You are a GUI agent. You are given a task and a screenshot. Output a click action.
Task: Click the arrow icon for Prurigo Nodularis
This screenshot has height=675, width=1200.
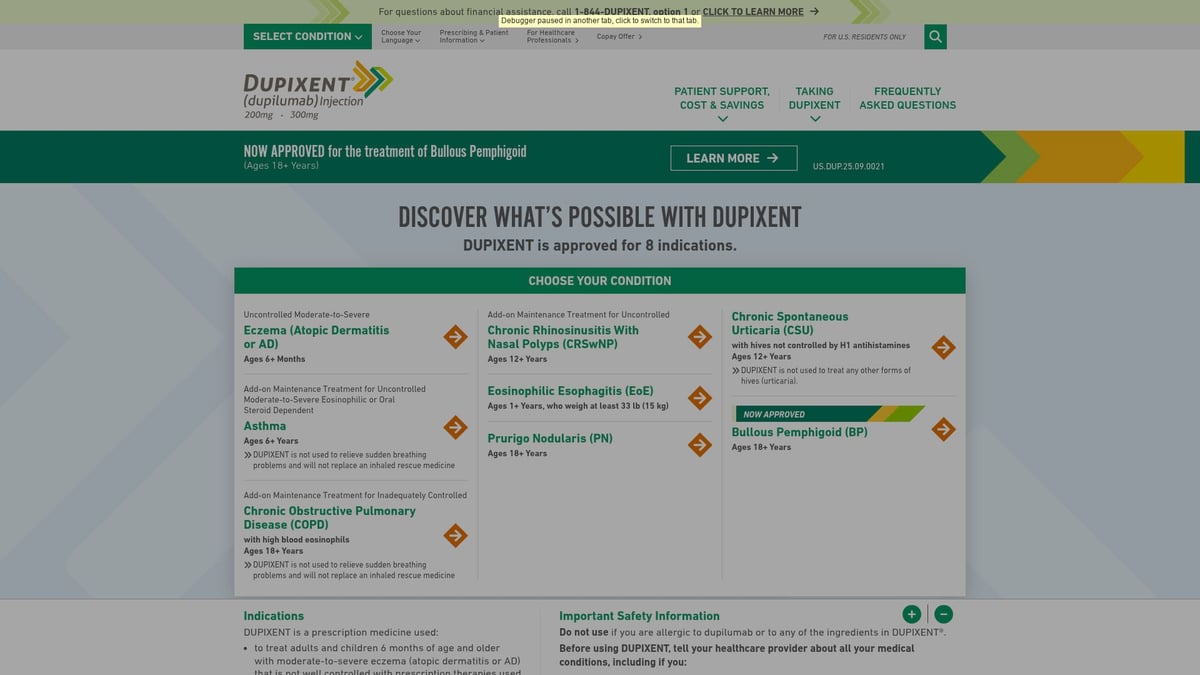click(x=700, y=444)
